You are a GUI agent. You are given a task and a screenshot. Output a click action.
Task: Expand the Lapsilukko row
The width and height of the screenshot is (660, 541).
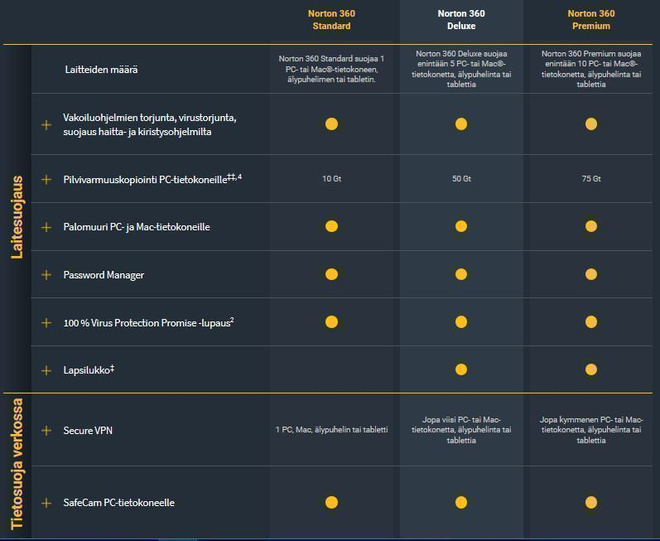(46, 370)
